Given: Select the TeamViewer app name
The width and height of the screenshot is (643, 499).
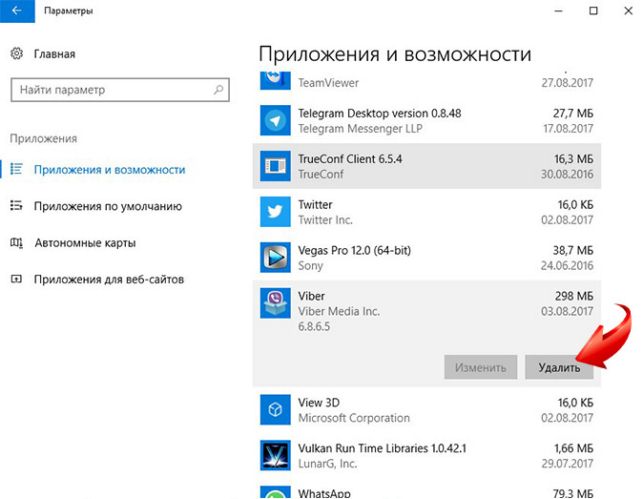Looking at the screenshot, I should tap(328, 83).
